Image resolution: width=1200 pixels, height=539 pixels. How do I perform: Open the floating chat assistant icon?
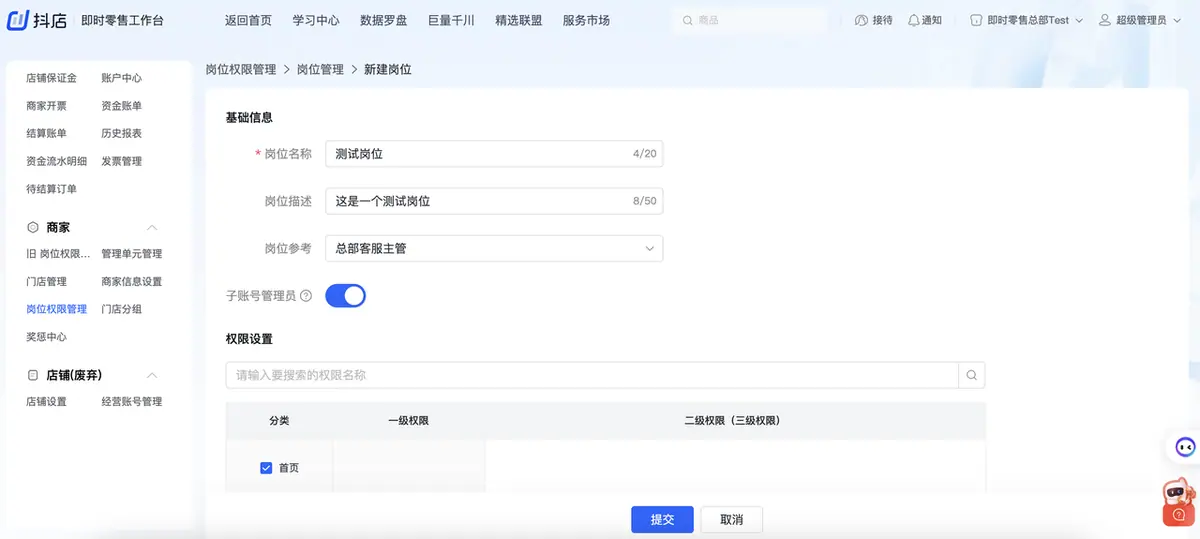[x=1184, y=447]
